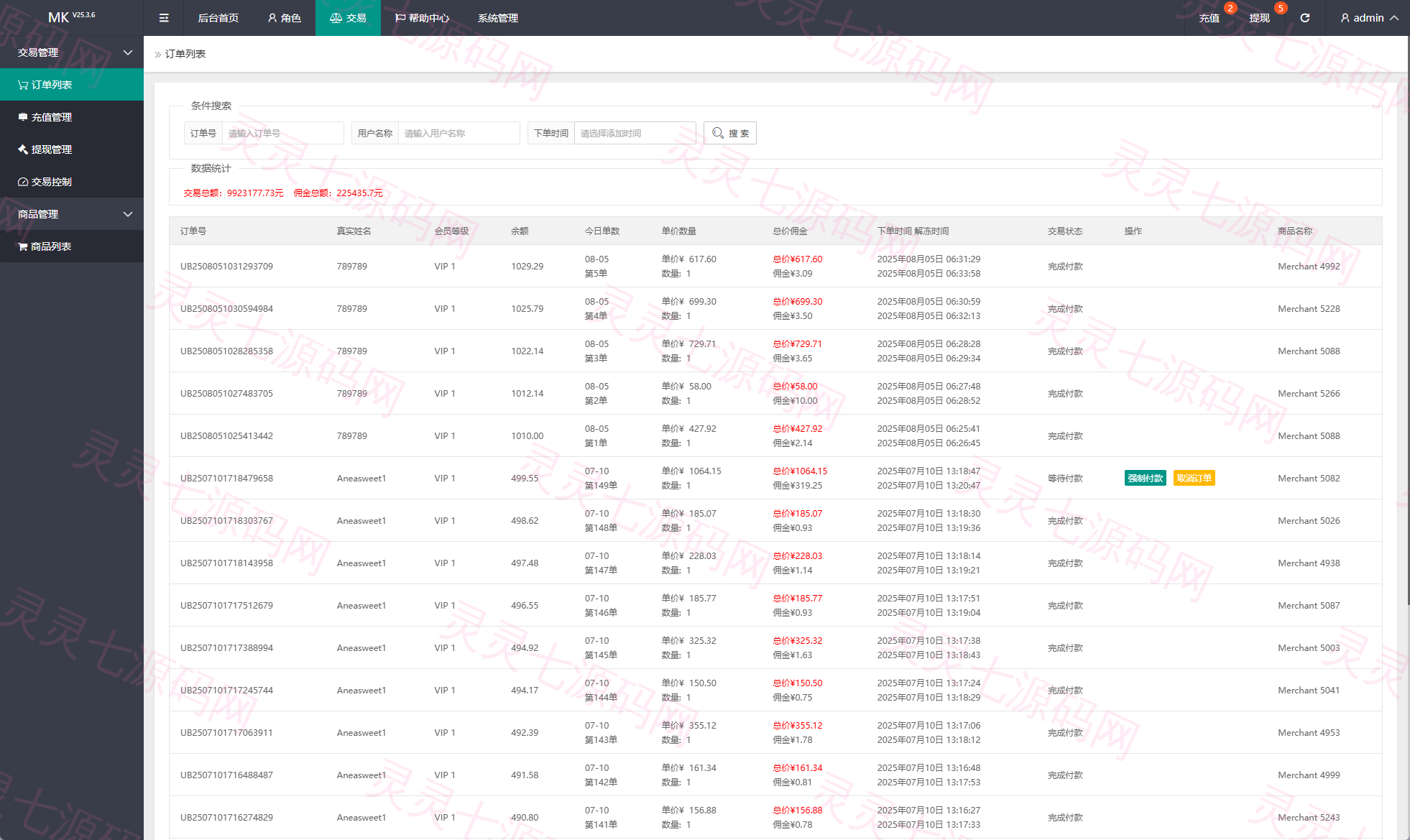Open the 提现 notifications with badge 5
Screen dimensions: 1410x840
pyautogui.click(x=1259, y=18)
